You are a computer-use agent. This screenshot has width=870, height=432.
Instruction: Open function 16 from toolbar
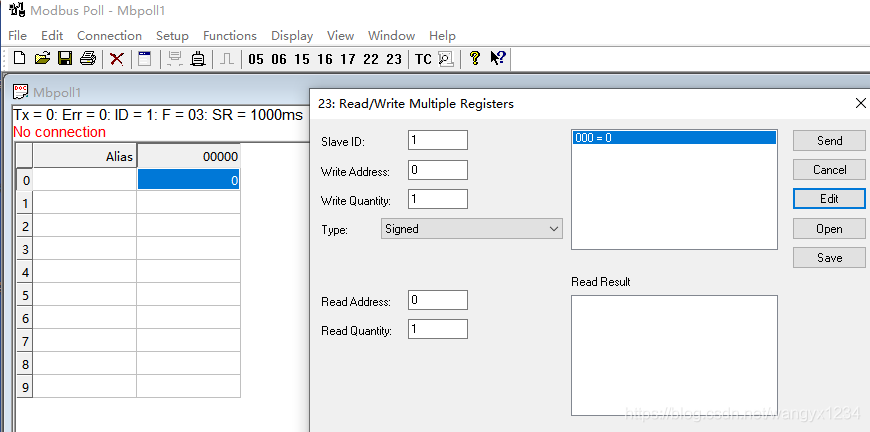pos(325,59)
